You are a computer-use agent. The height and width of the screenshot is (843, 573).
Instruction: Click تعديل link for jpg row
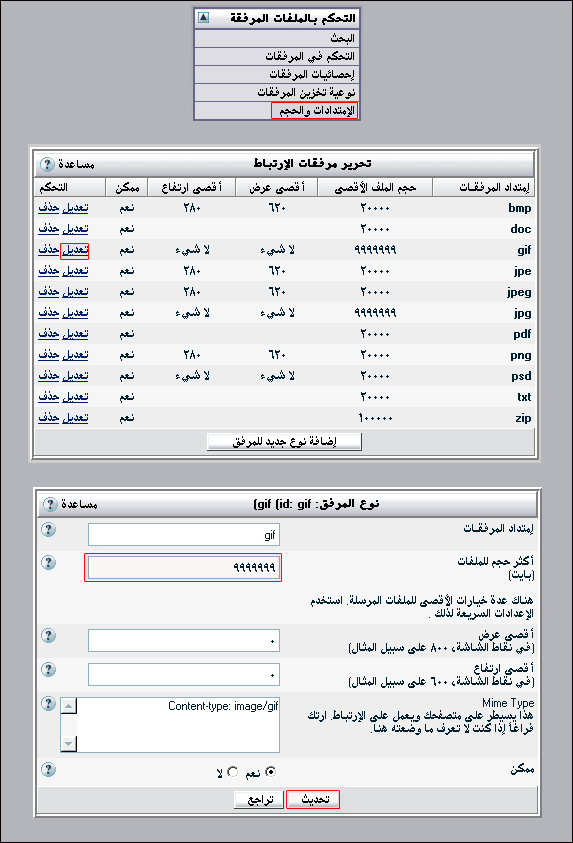tap(75, 312)
